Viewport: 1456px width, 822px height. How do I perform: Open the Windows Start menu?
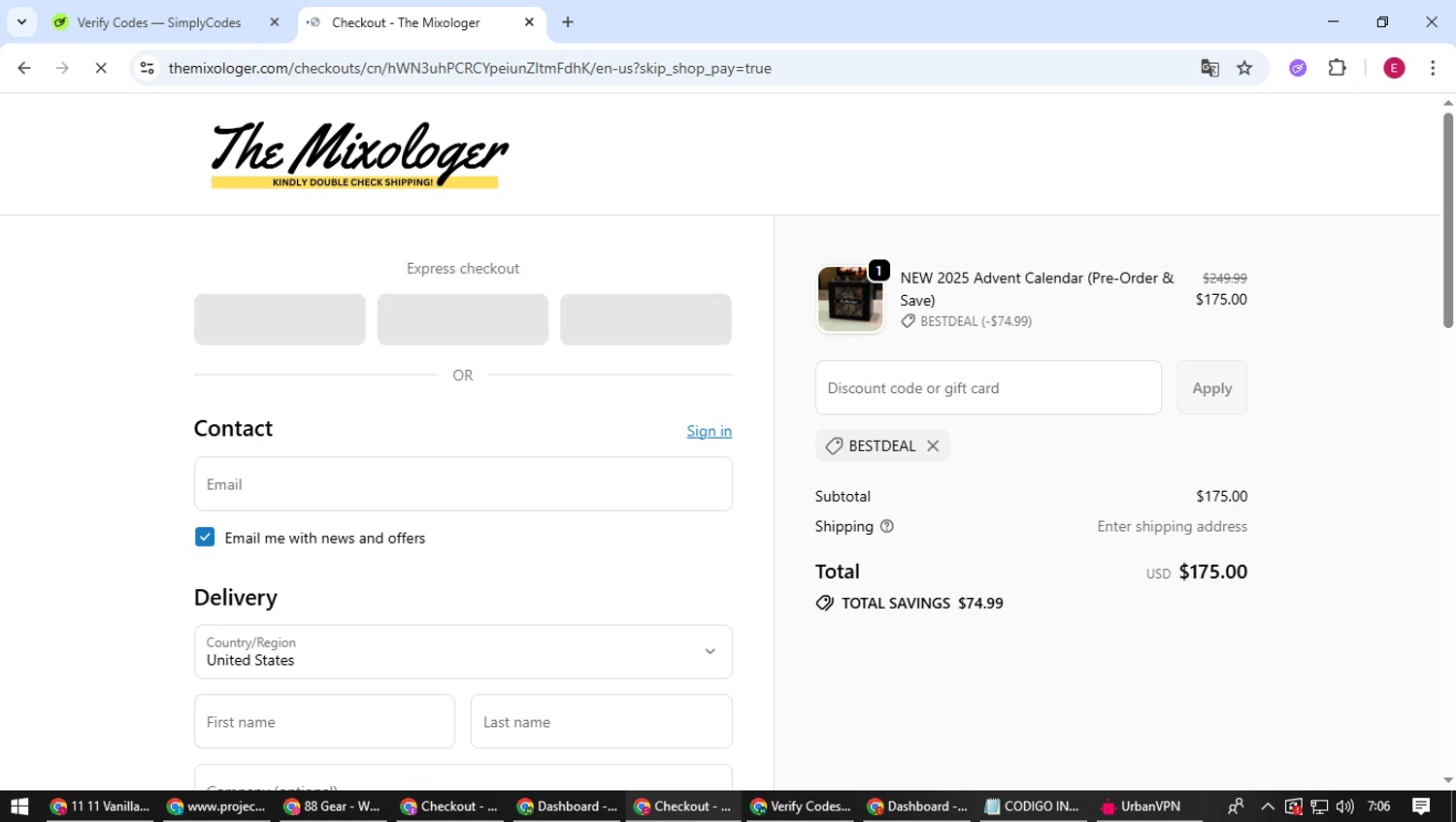(x=19, y=806)
